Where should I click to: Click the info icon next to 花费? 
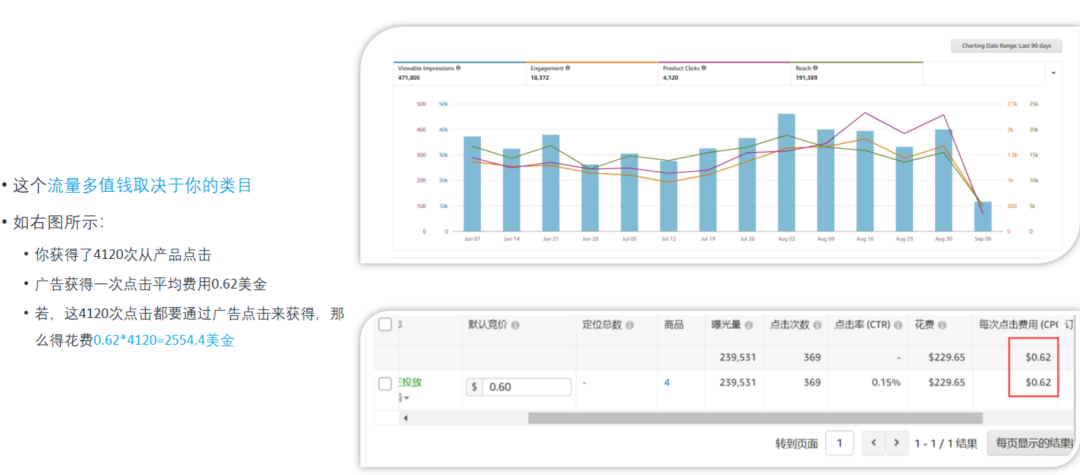point(942,325)
